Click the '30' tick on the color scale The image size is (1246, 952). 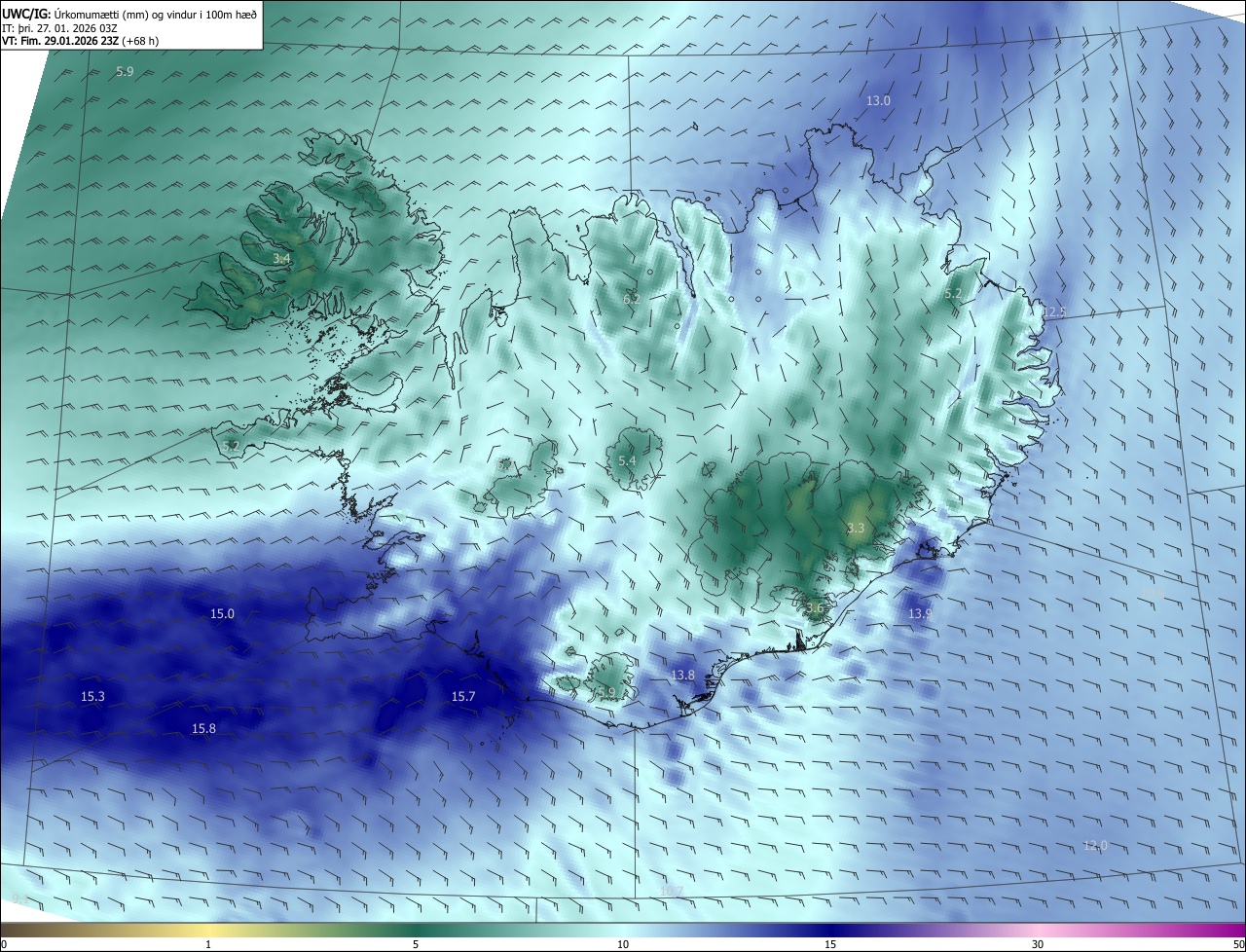click(x=1038, y=944)
